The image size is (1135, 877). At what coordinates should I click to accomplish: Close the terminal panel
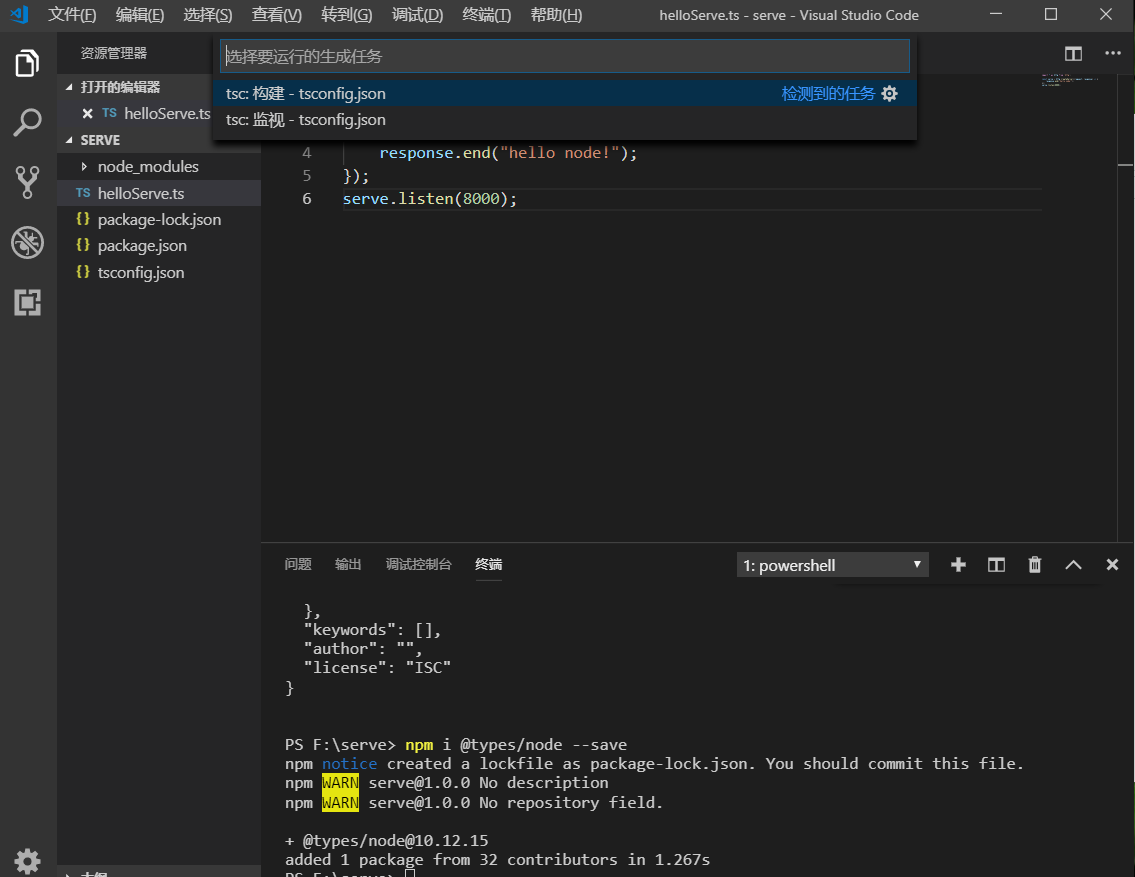click(x=1113, y=564)
